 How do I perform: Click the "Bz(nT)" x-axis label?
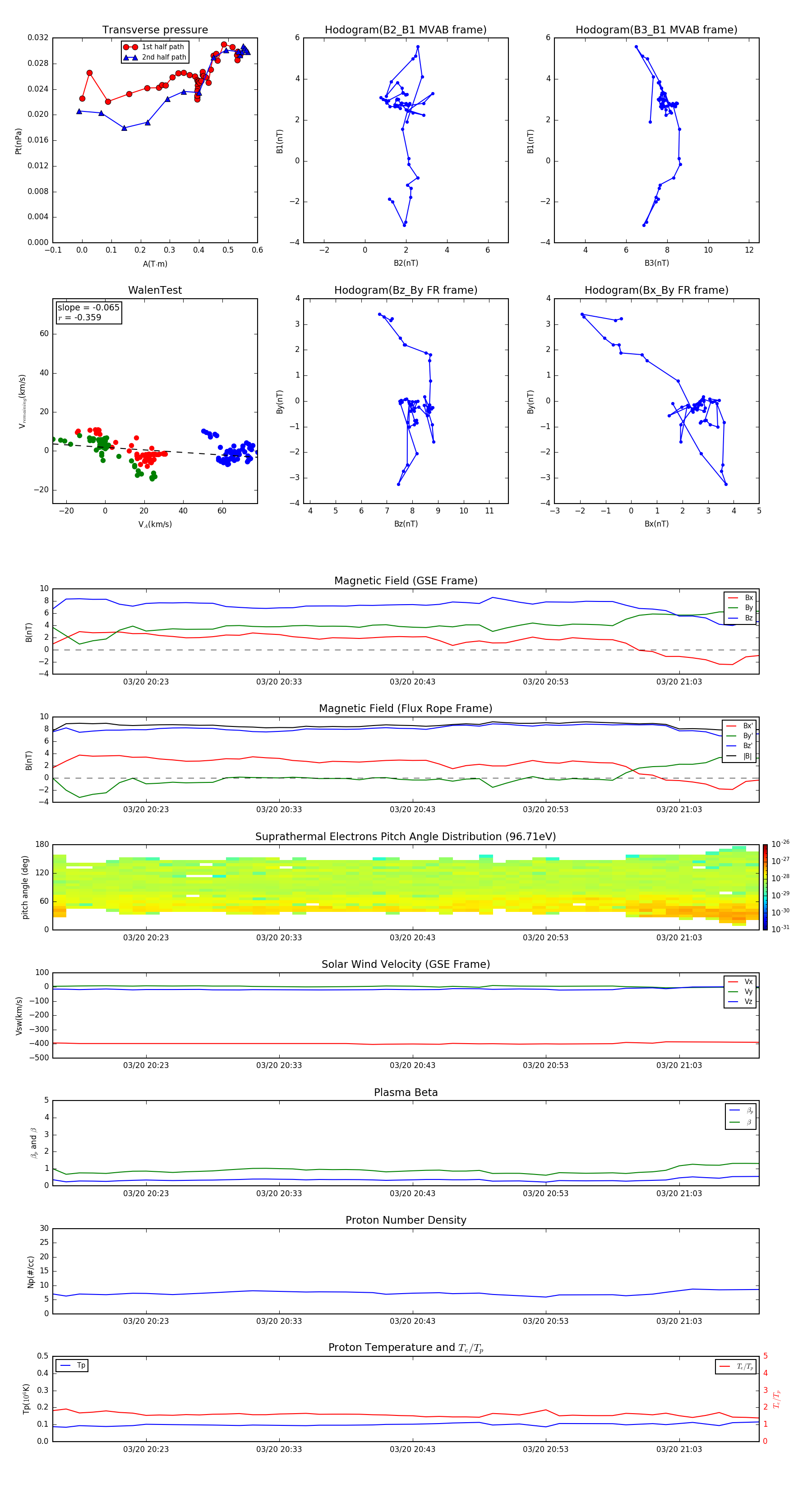coord(406,524)
